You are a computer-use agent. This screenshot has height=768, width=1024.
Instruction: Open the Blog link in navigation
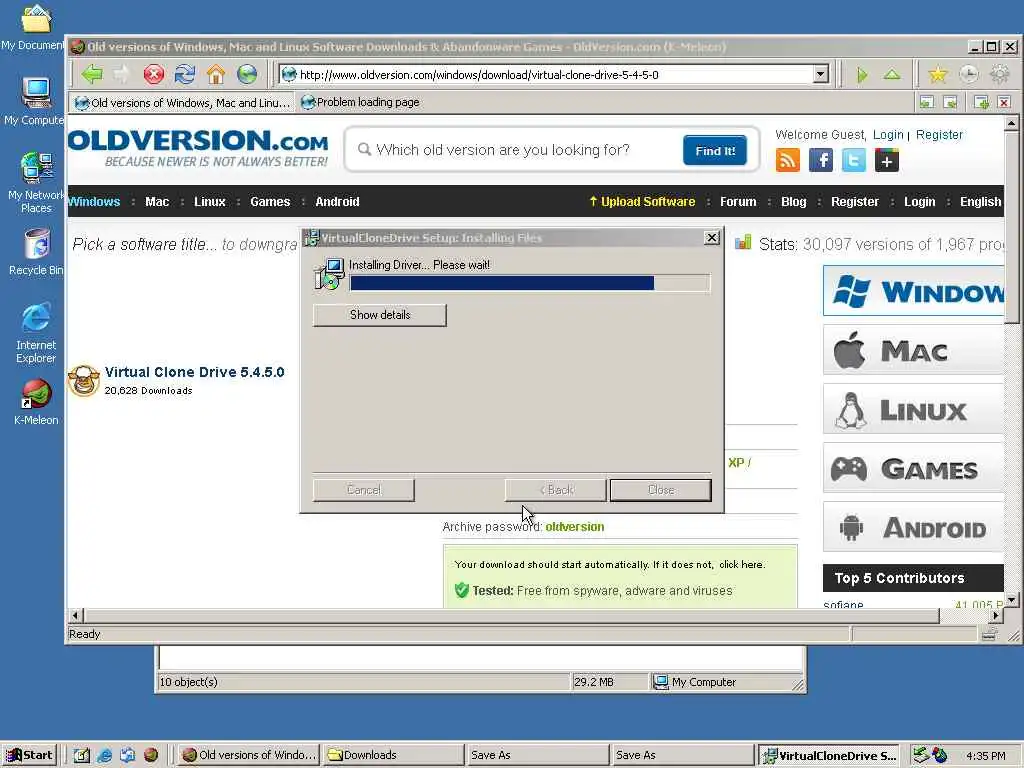pyautogui.click(x=793, y=202)
